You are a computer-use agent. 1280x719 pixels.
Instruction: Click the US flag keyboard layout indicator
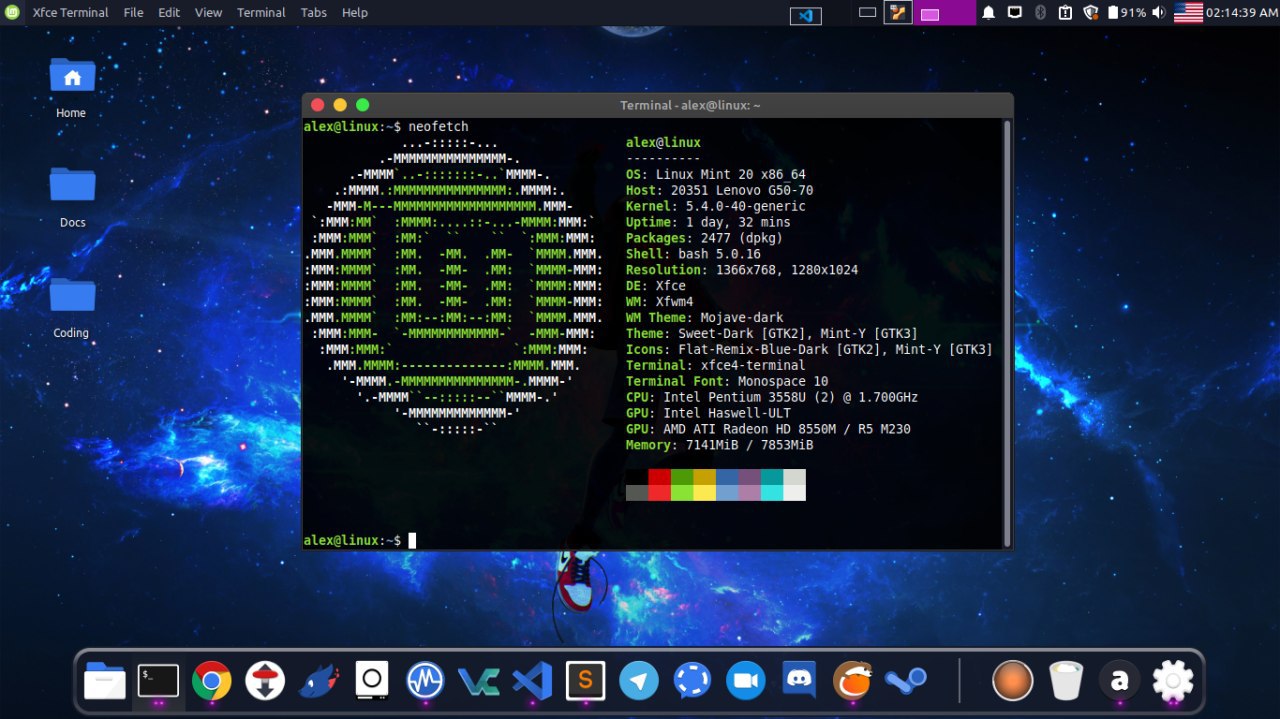pos(1188,12)
